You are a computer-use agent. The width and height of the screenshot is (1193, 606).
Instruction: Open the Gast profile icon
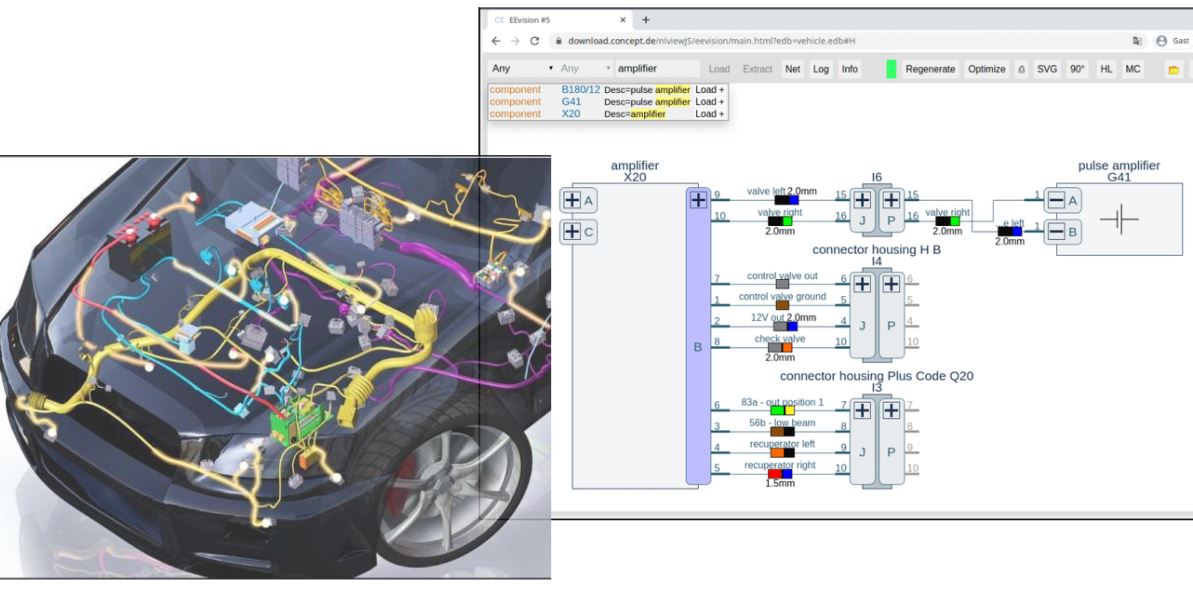(x=1161, y=41)
